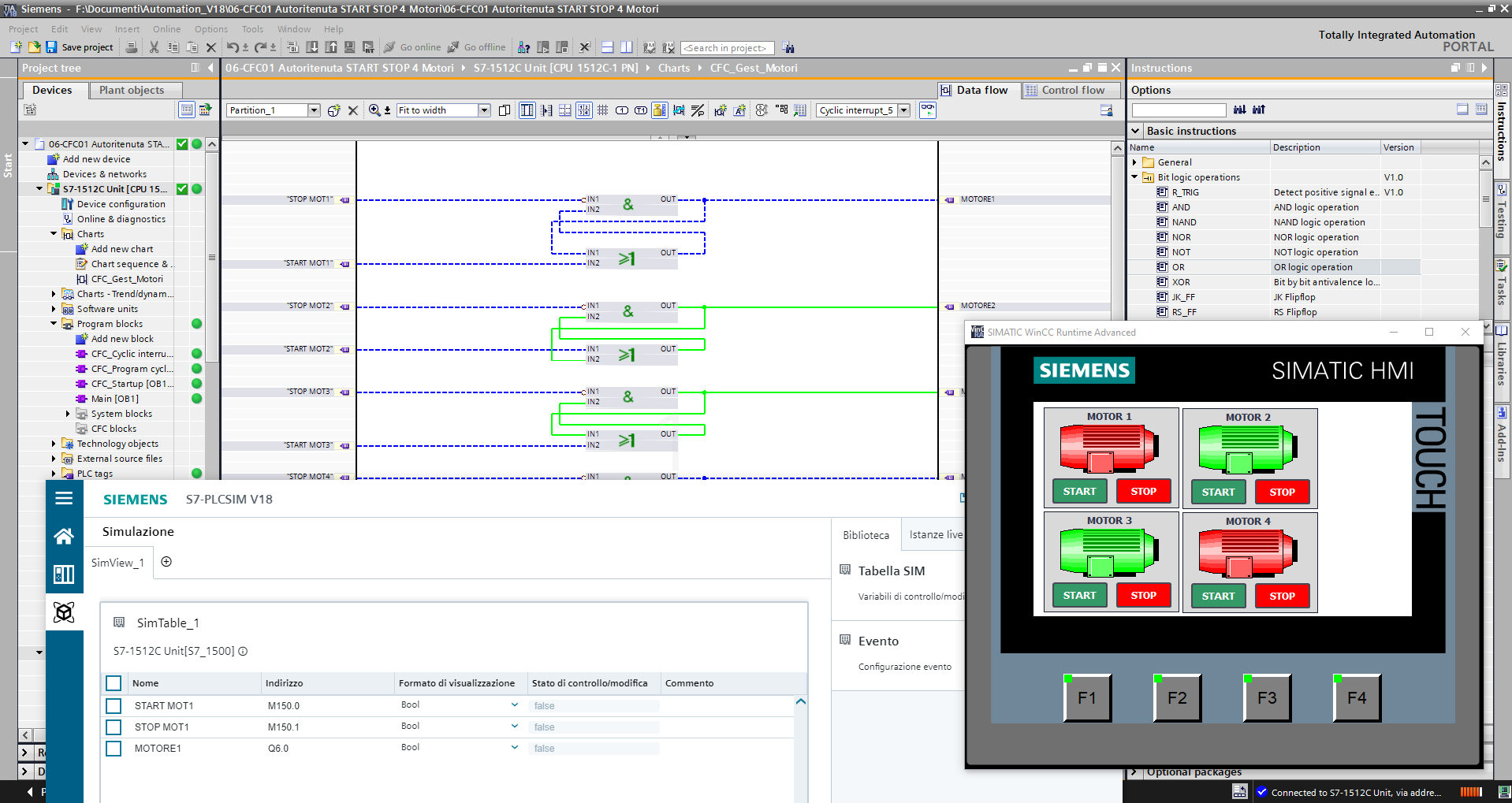Select all rows header checkbox in SimTable_1
This screenshot has height=803, width=1512.
coord(114,683)
